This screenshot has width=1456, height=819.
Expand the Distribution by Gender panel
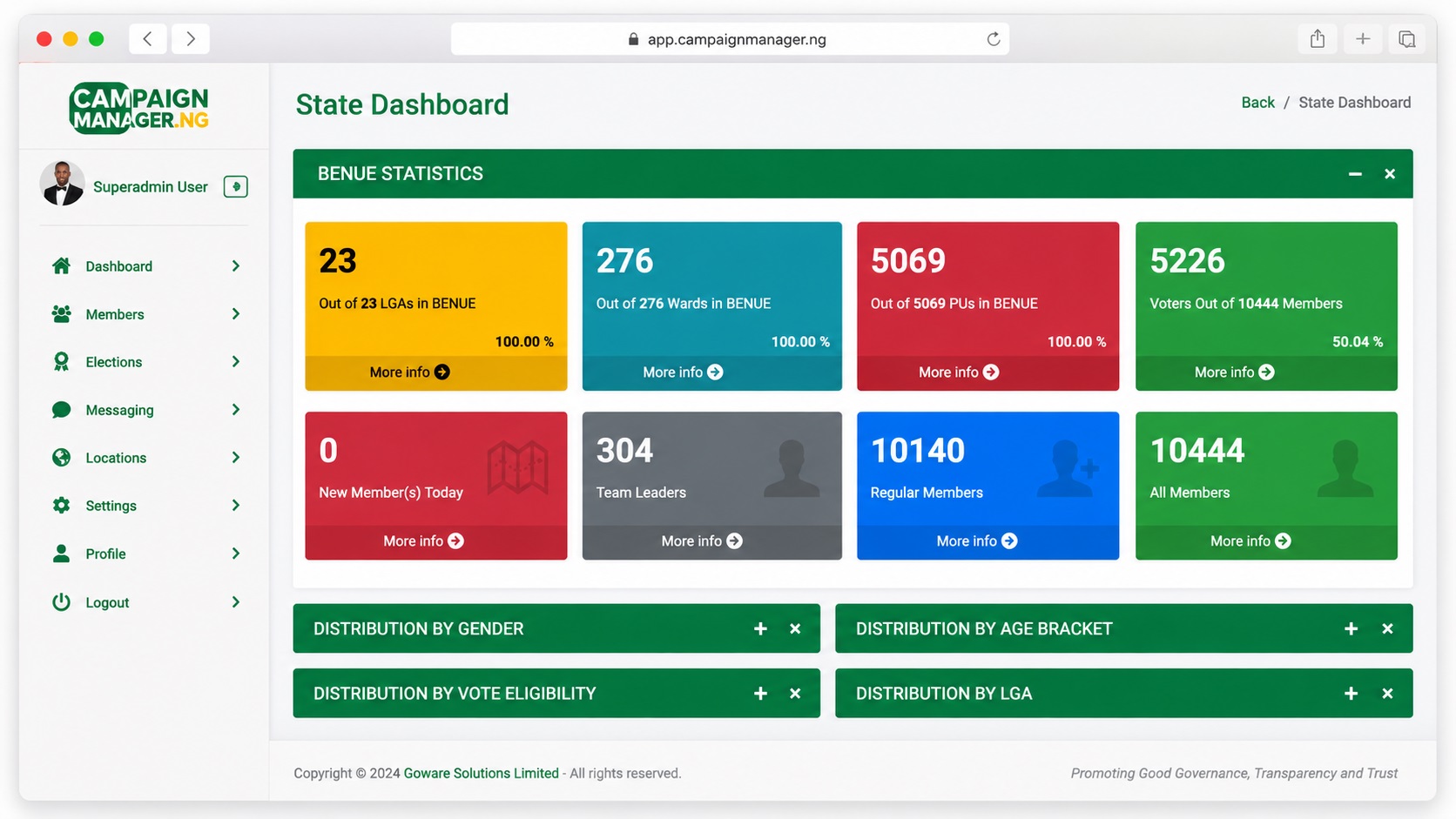(760, 628)
